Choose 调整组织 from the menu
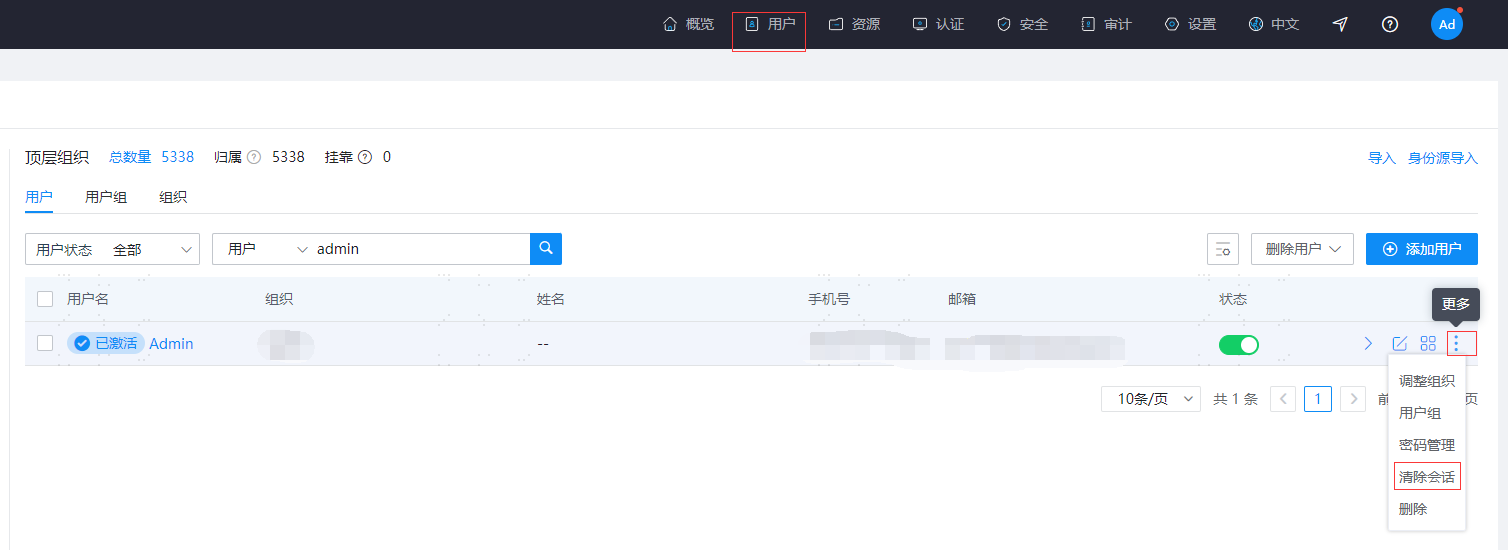Image resolution: width=1508 pixels, height=550 pixels. (1427, 381)
